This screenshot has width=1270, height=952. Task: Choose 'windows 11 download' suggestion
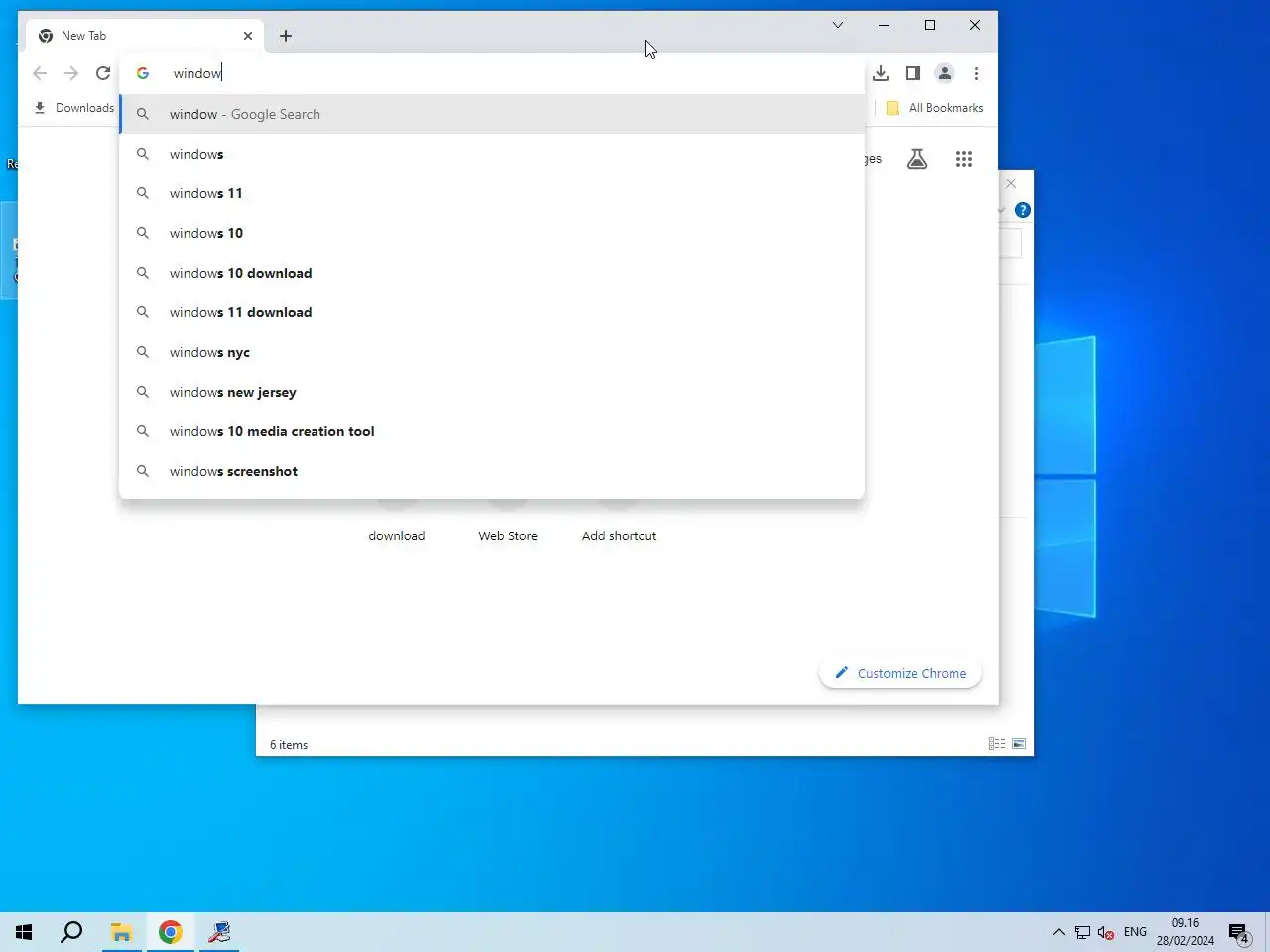click(x=492, y=312)
